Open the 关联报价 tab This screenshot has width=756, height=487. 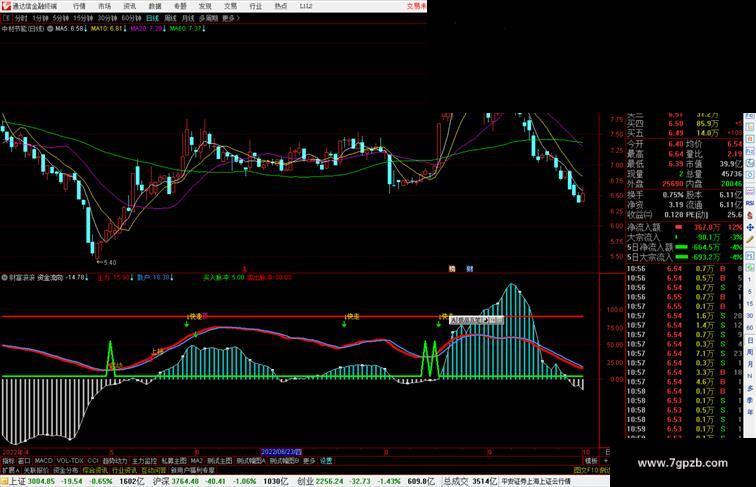tap(36, 470)
